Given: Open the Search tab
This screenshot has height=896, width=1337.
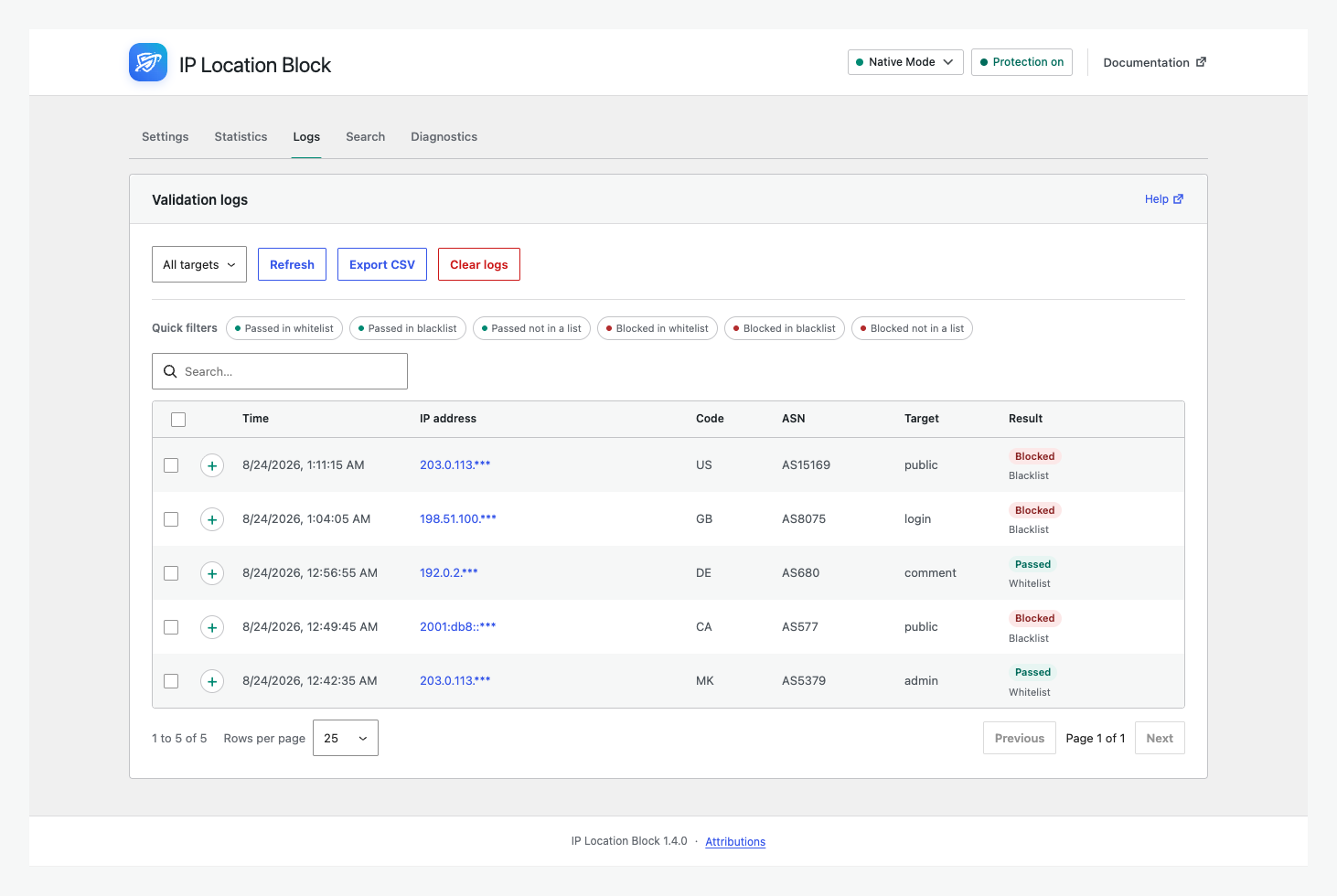Looking at the screenshot, I should pyautogui.click(x=366, y=136).
